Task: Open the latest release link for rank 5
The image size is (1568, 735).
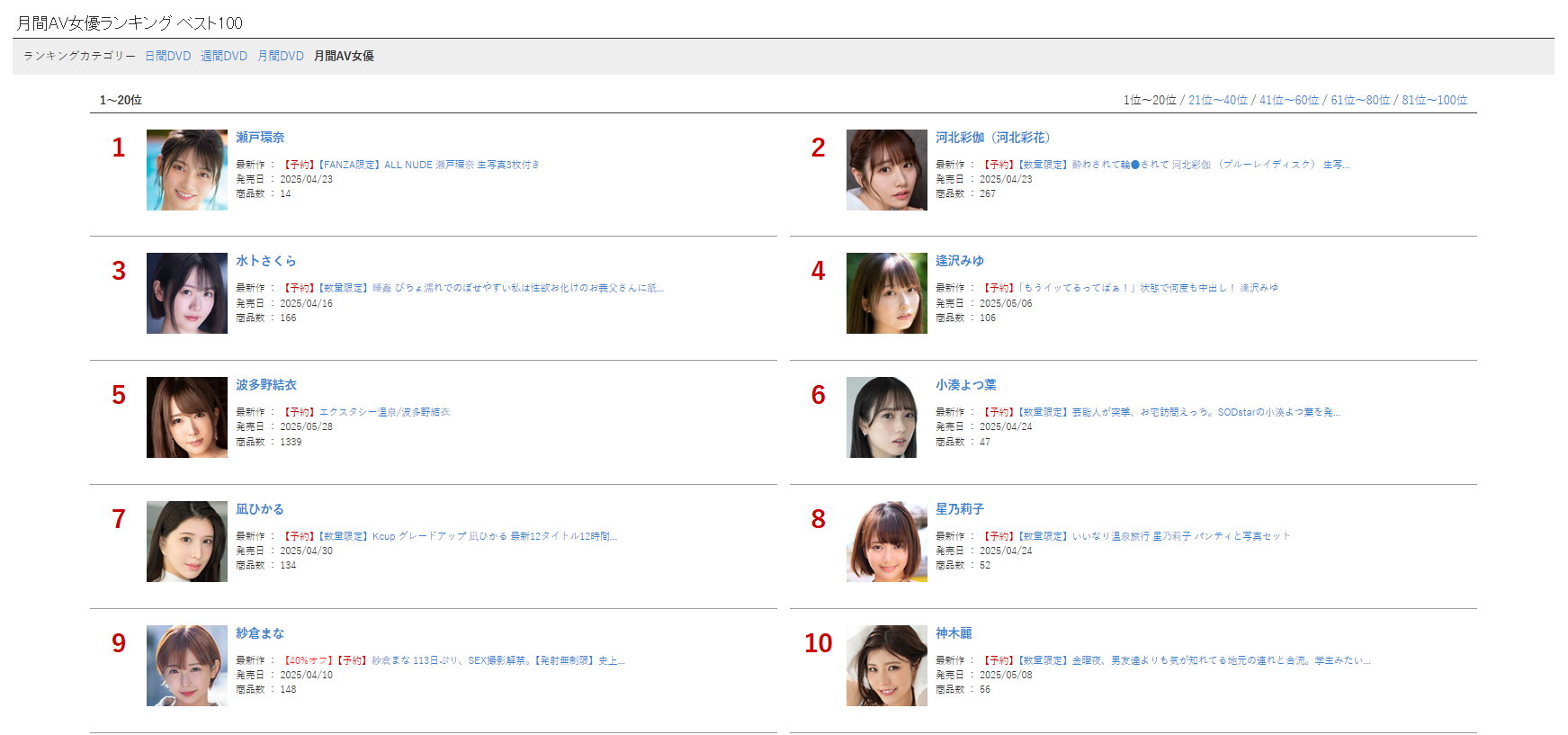Action: tap(366, 412)
